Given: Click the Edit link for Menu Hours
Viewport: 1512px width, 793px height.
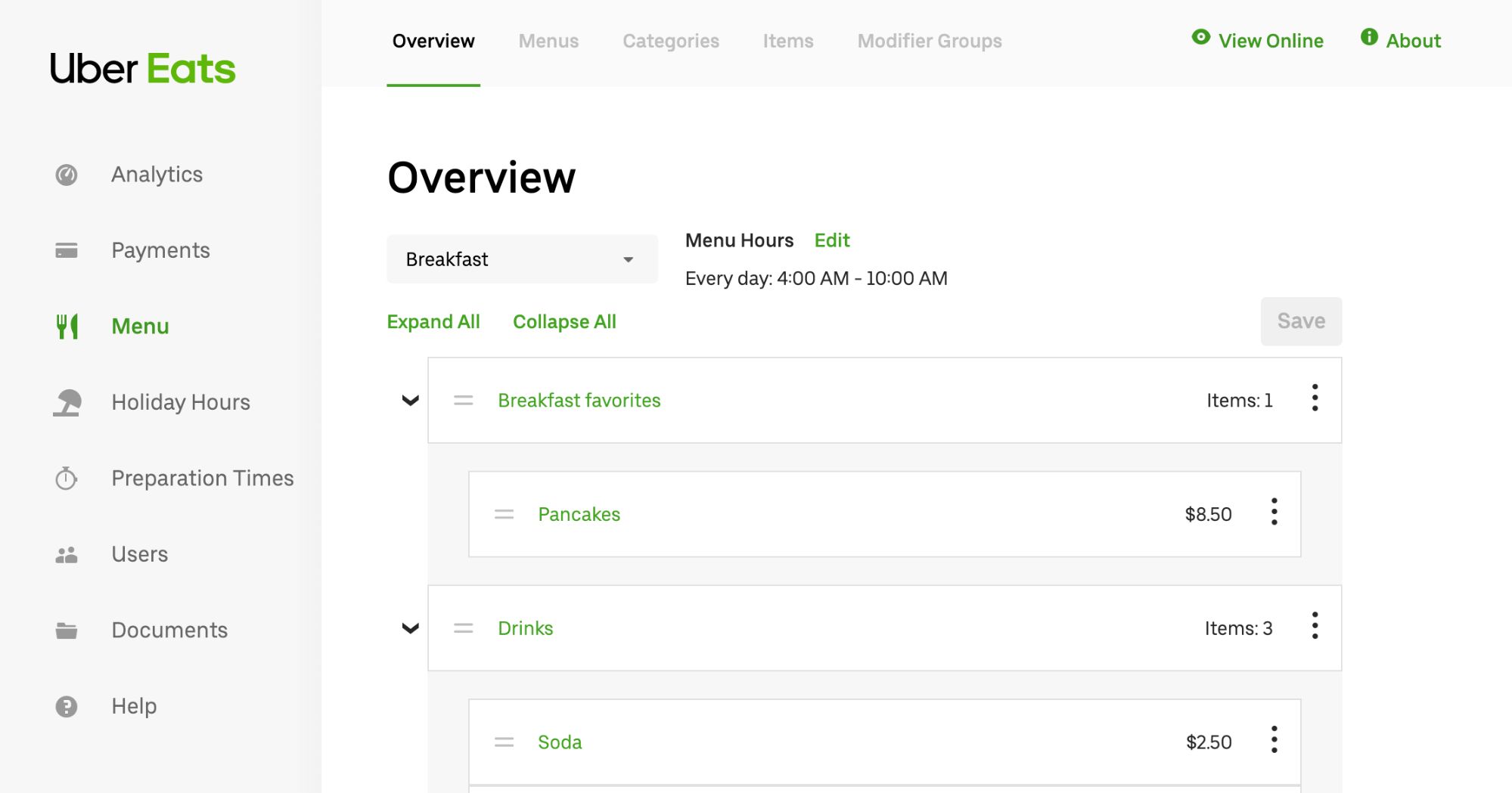Looking at the screenshot, I should [x=831, y=240].
